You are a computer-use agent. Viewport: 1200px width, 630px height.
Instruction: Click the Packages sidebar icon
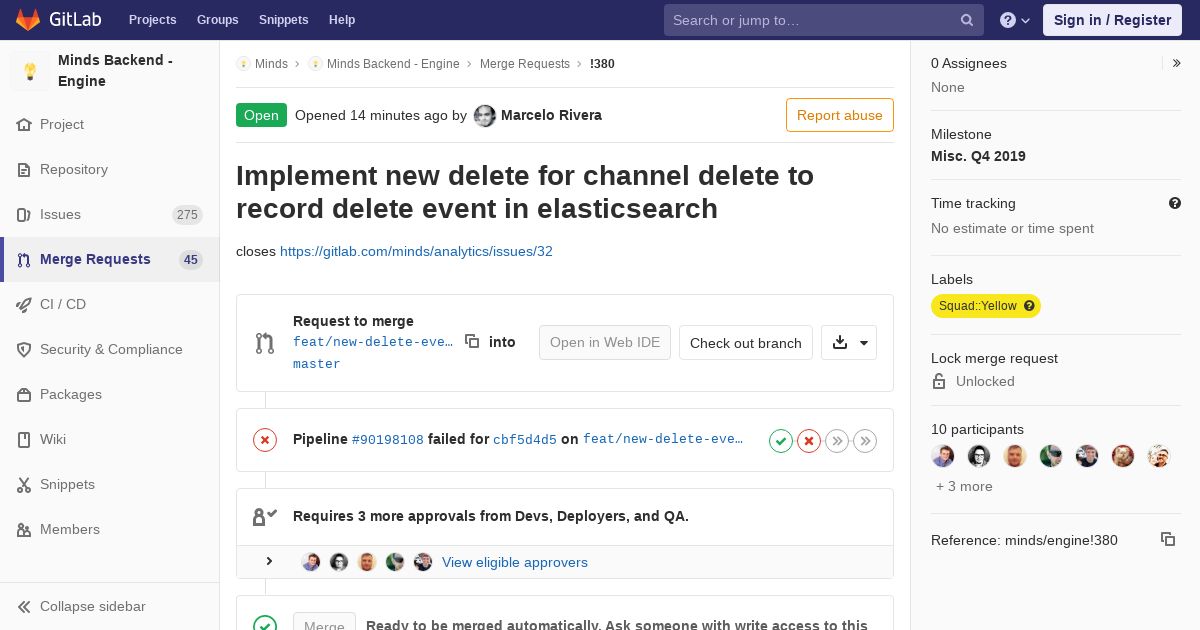click(x=24, y=394)
